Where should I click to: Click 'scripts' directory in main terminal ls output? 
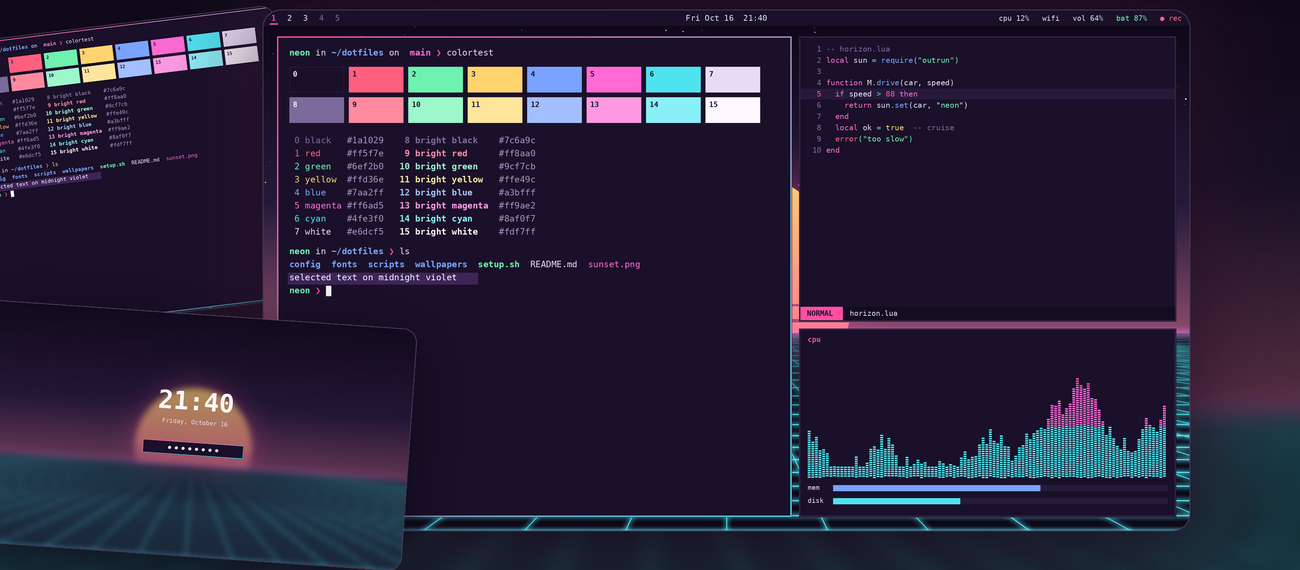point(386,265)
